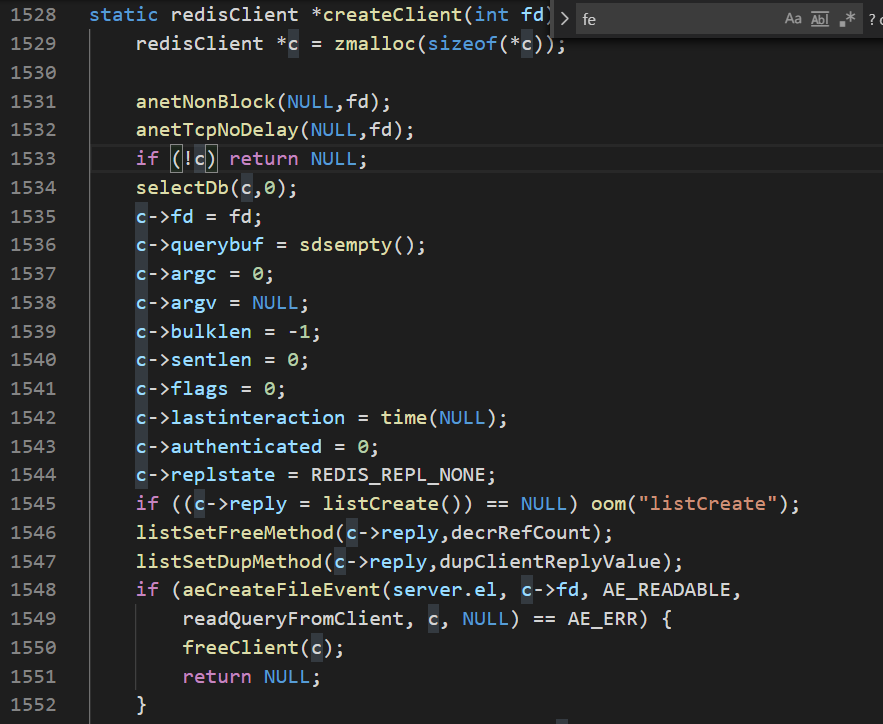Viewport: 883px width, 724px height.
Task: Click the createClient function name
Action: coord(393,15)
